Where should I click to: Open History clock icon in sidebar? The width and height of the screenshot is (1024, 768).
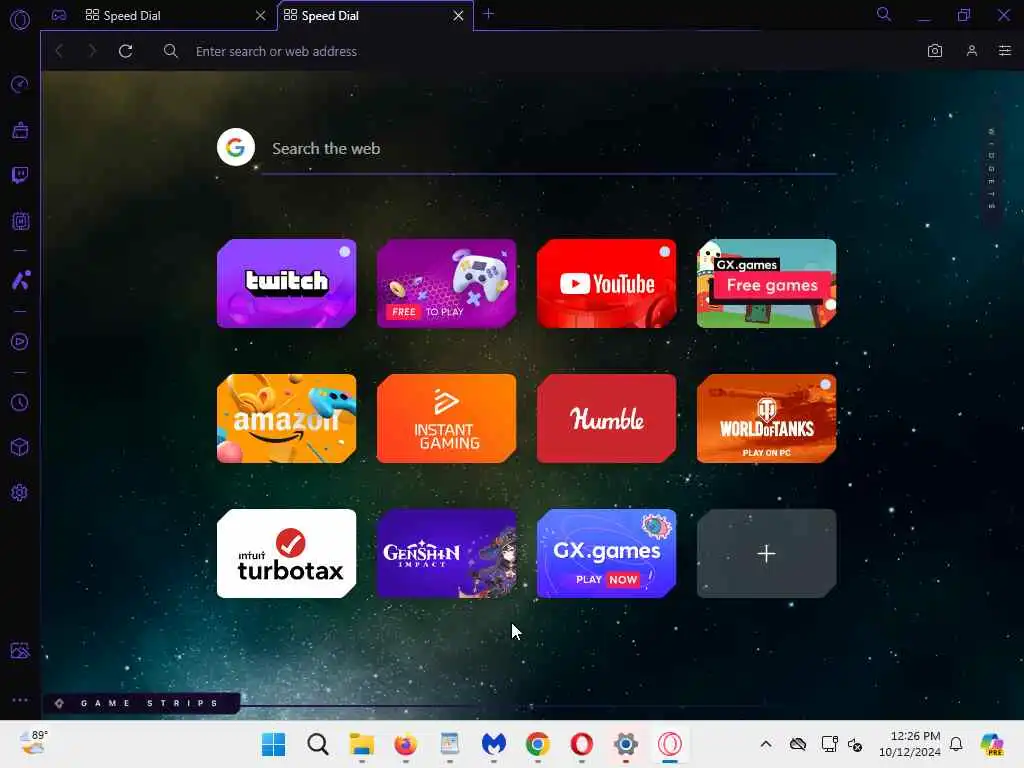pos(20,402)
